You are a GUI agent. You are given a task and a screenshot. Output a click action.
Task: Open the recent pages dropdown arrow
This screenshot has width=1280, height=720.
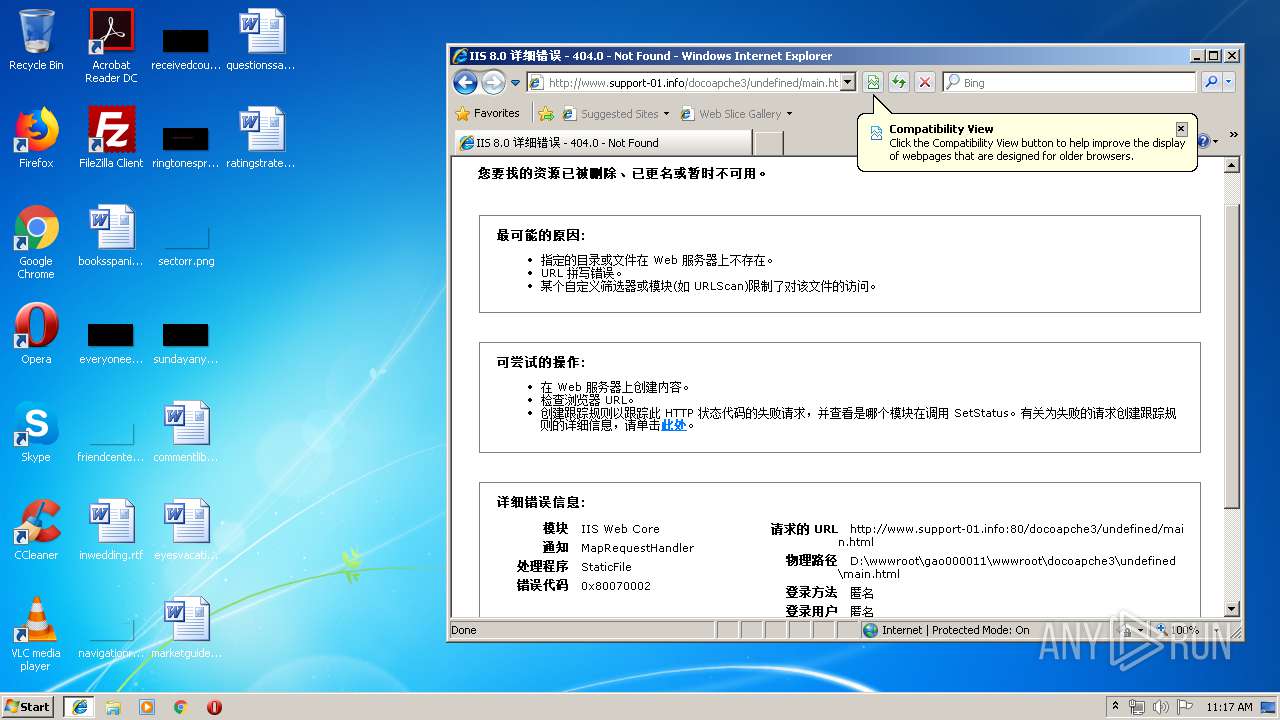[x=516, y=83]
